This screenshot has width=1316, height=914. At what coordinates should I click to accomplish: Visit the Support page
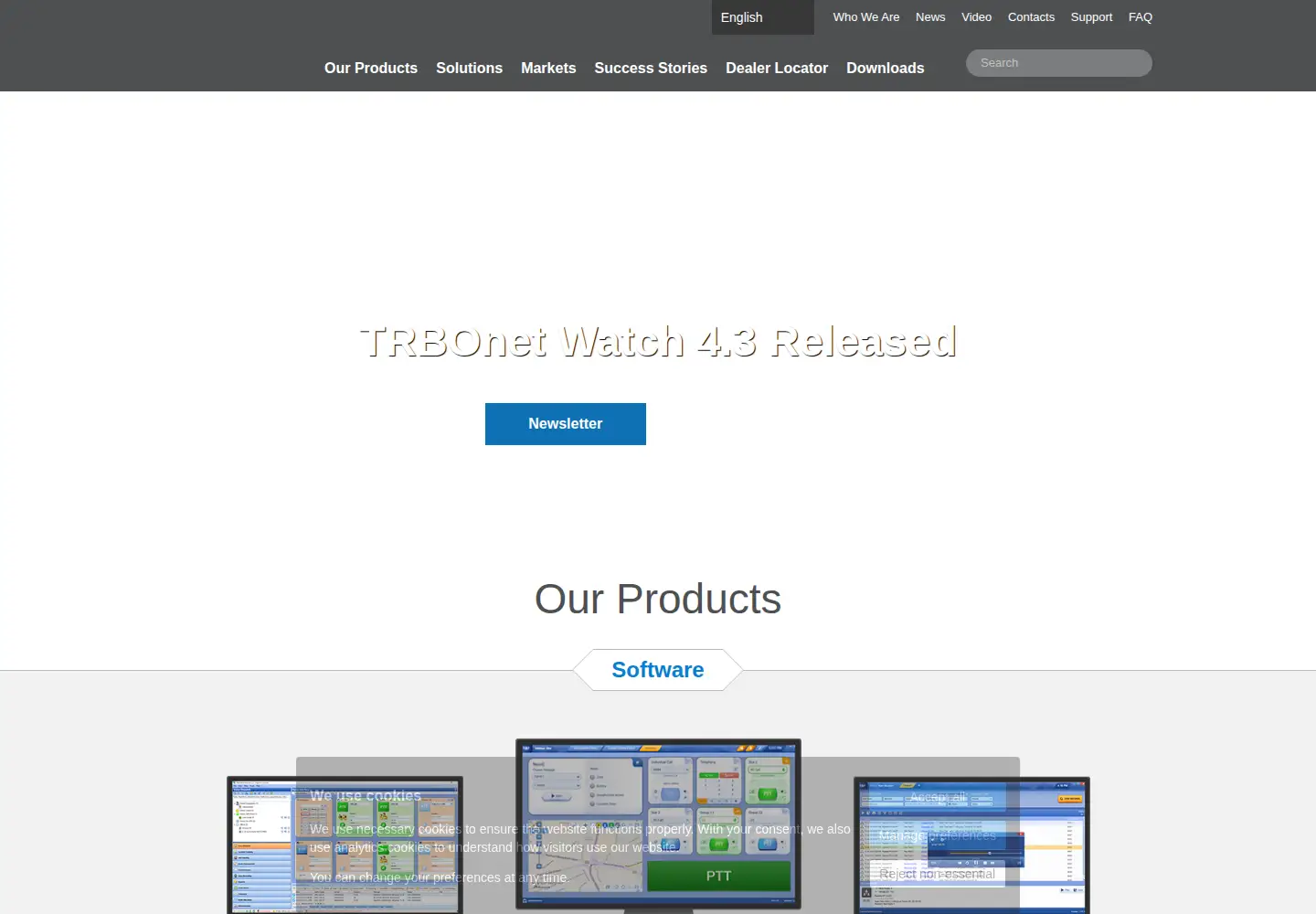[x=1091, y=17]
